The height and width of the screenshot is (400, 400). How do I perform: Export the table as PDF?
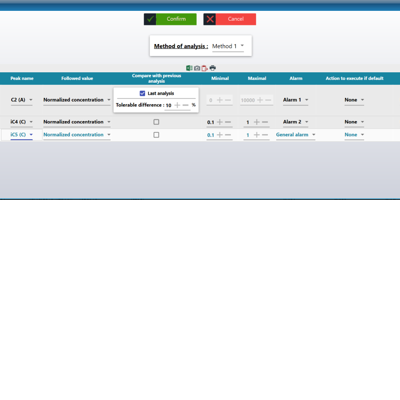[x=205, y=68]
